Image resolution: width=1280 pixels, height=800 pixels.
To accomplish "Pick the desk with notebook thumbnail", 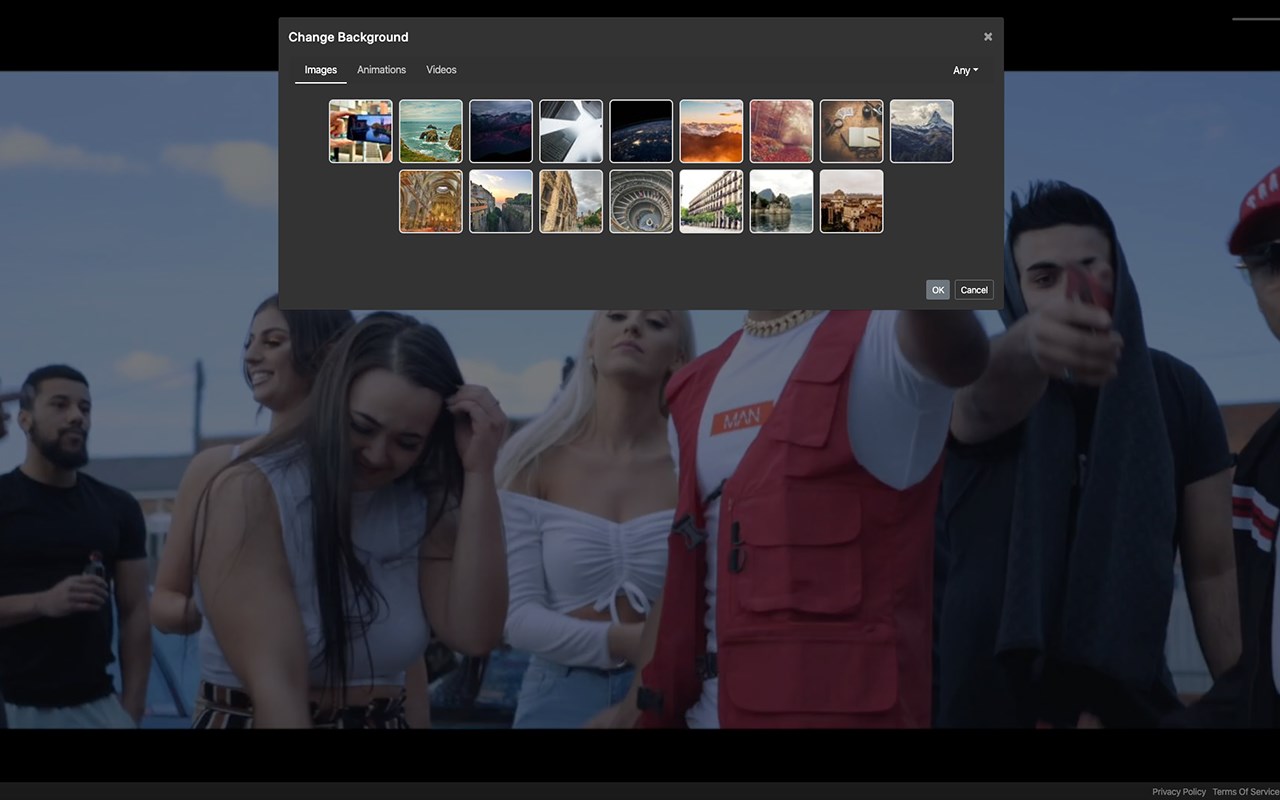I will [851, 131].
